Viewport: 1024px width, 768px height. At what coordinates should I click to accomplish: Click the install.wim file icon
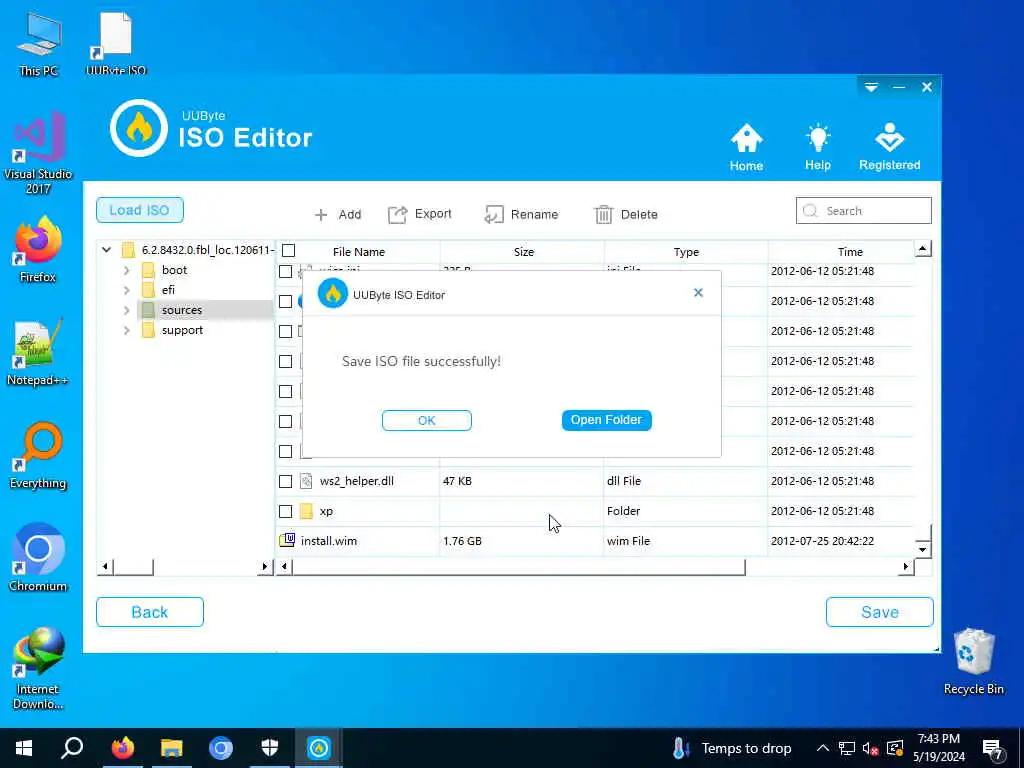point(287,540)
